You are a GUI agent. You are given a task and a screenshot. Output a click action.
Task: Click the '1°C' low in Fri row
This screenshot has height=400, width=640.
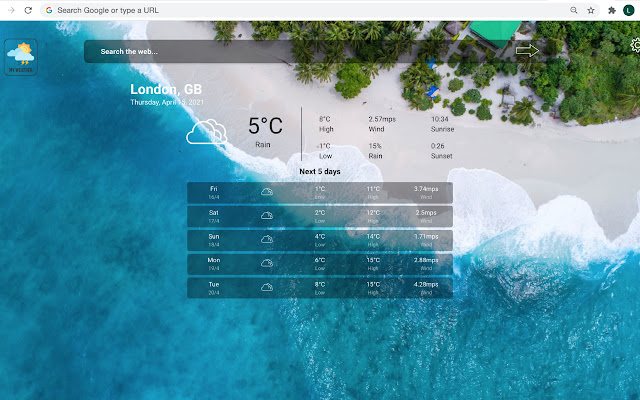click(x=320, y=189)
